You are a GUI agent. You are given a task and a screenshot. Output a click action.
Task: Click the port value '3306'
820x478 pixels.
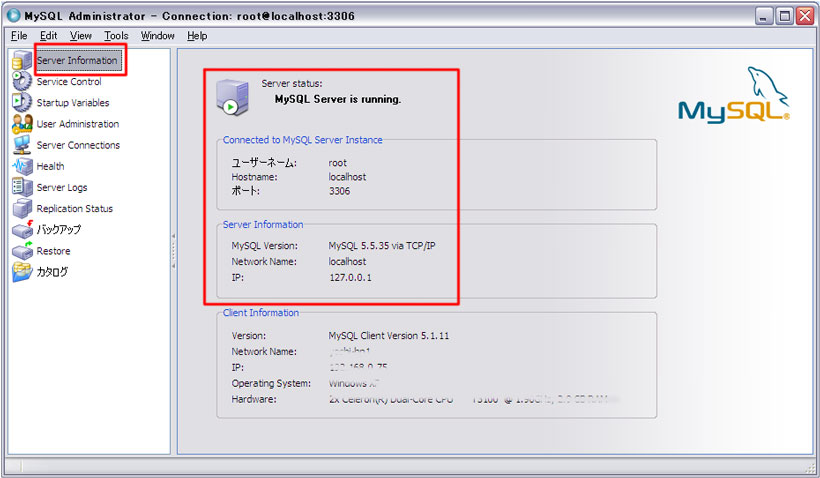(x=339, y=191)
